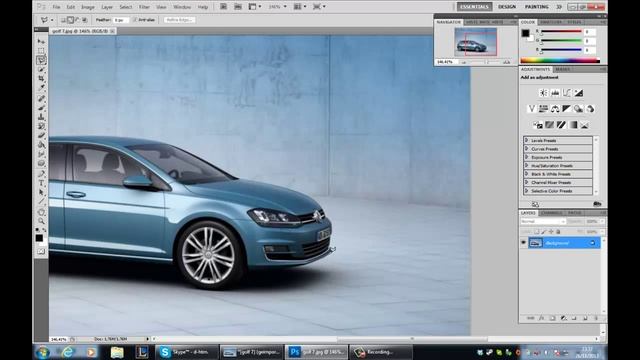Click the Navigator preview thumbnail
The height and width of the screenshot is (360, 640).
point(476,42)
